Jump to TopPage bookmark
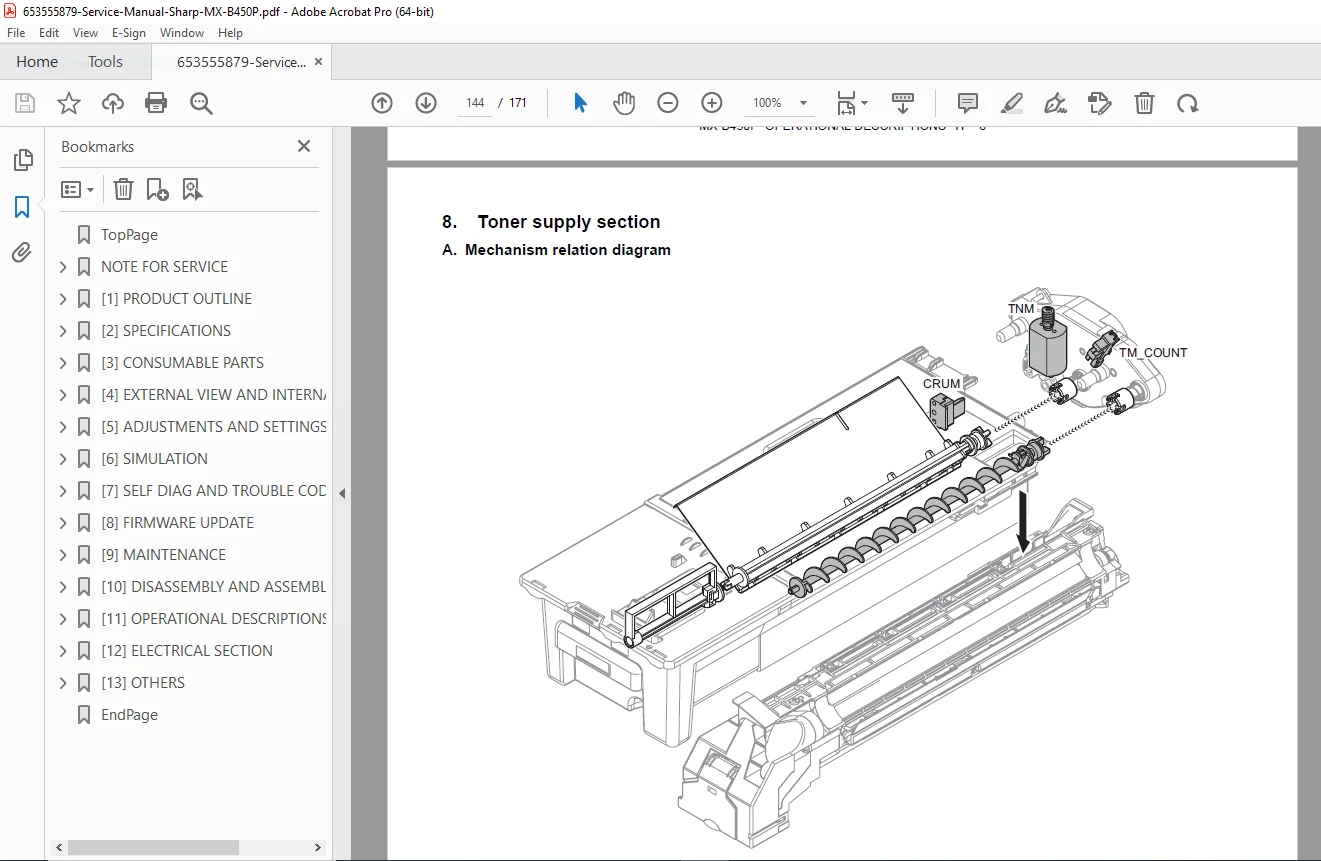1321x861 pixels. 129,235
